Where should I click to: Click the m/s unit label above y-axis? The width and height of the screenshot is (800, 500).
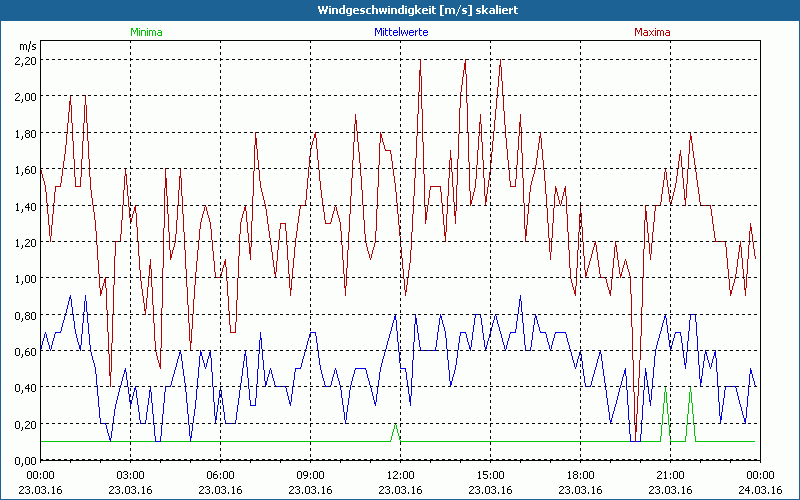point(26,46)
